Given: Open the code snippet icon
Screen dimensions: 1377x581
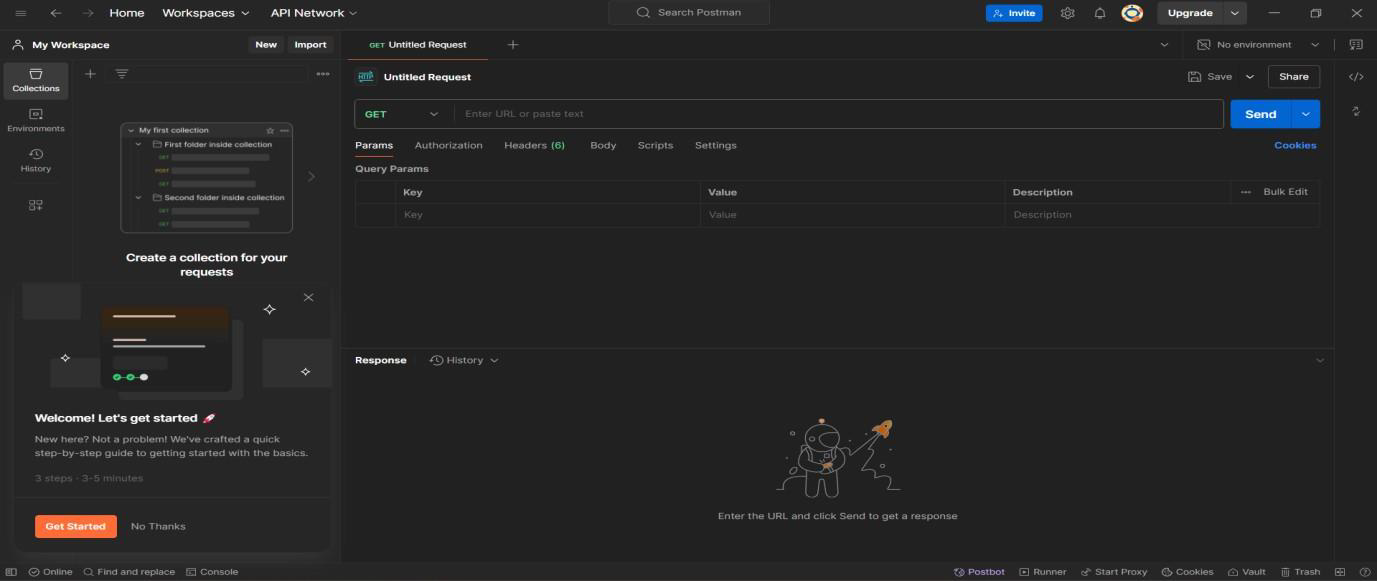Looking at the screenshot, I should 1356,77.
